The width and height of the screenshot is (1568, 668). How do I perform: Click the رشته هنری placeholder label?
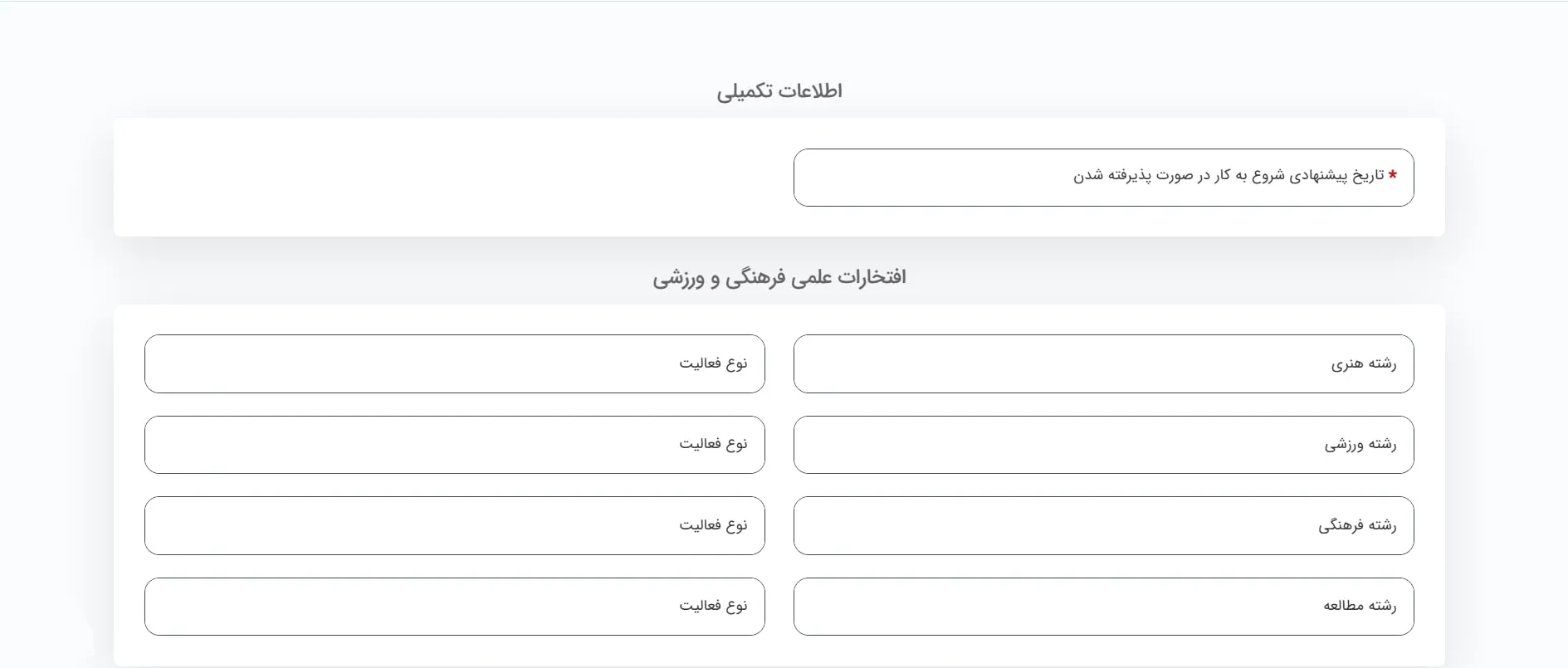(1363, 363)
